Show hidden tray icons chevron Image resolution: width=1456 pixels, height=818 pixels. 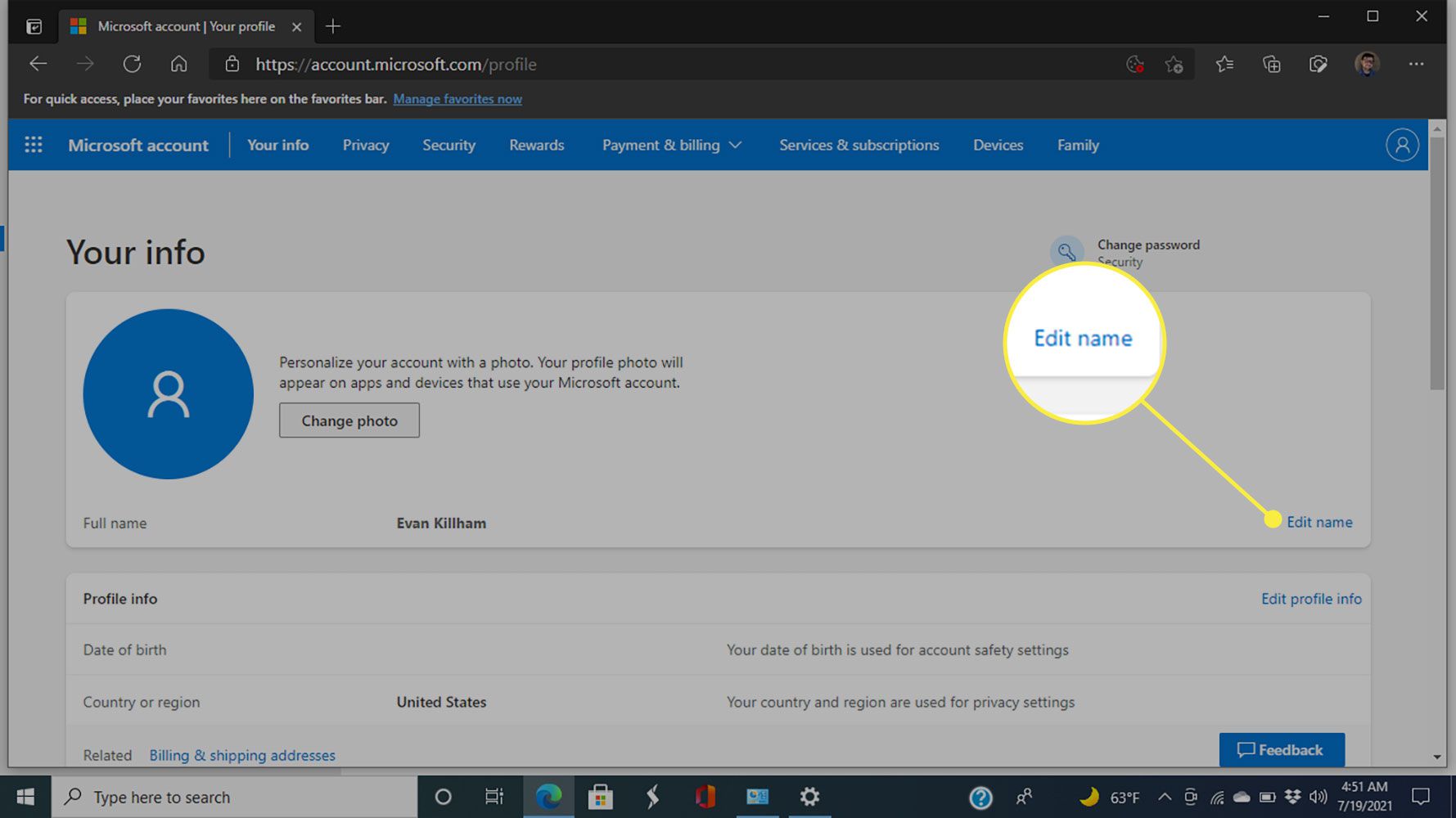click(x=1164, y=797)
